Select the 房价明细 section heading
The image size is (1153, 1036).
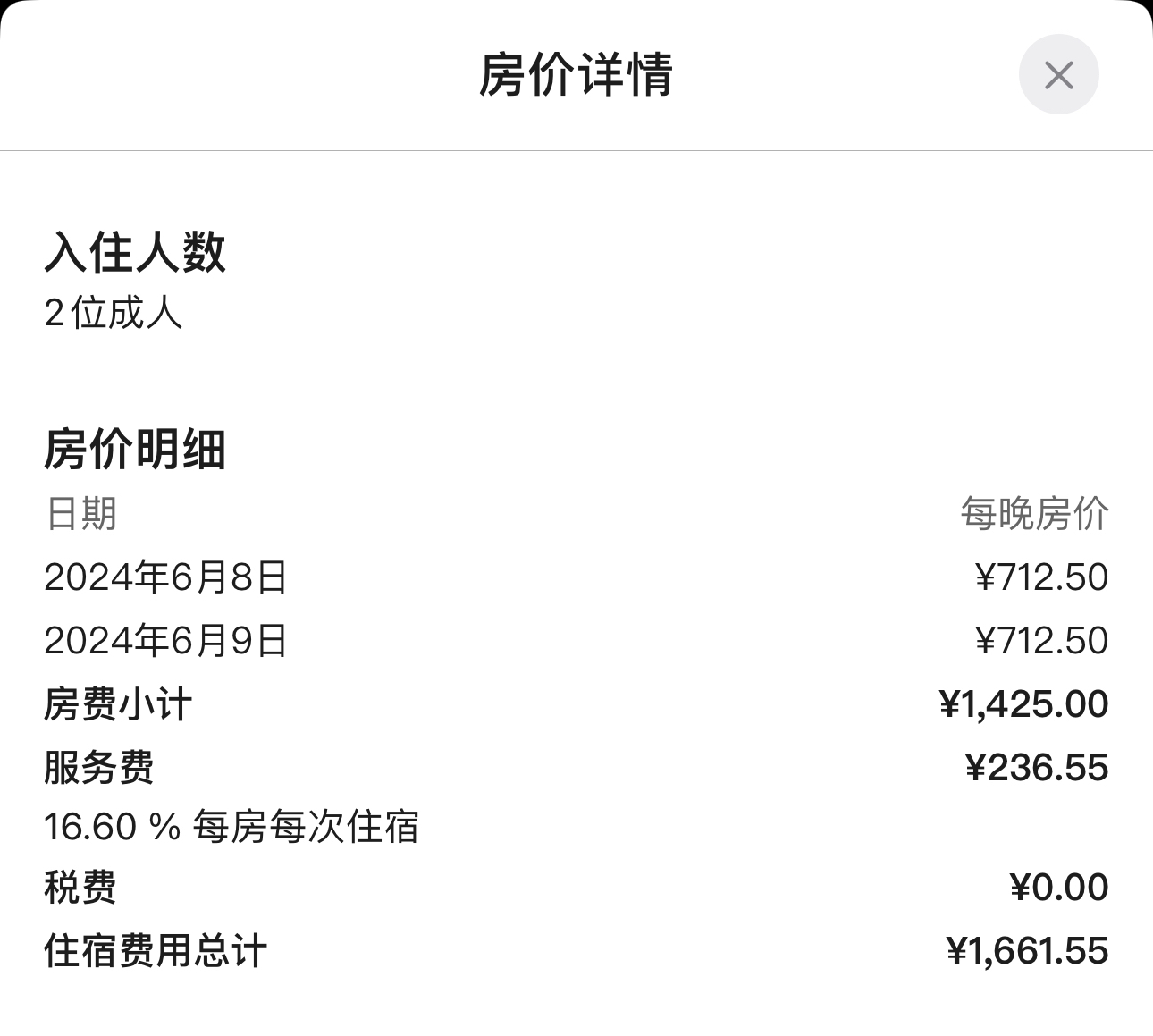click(135, 449)
